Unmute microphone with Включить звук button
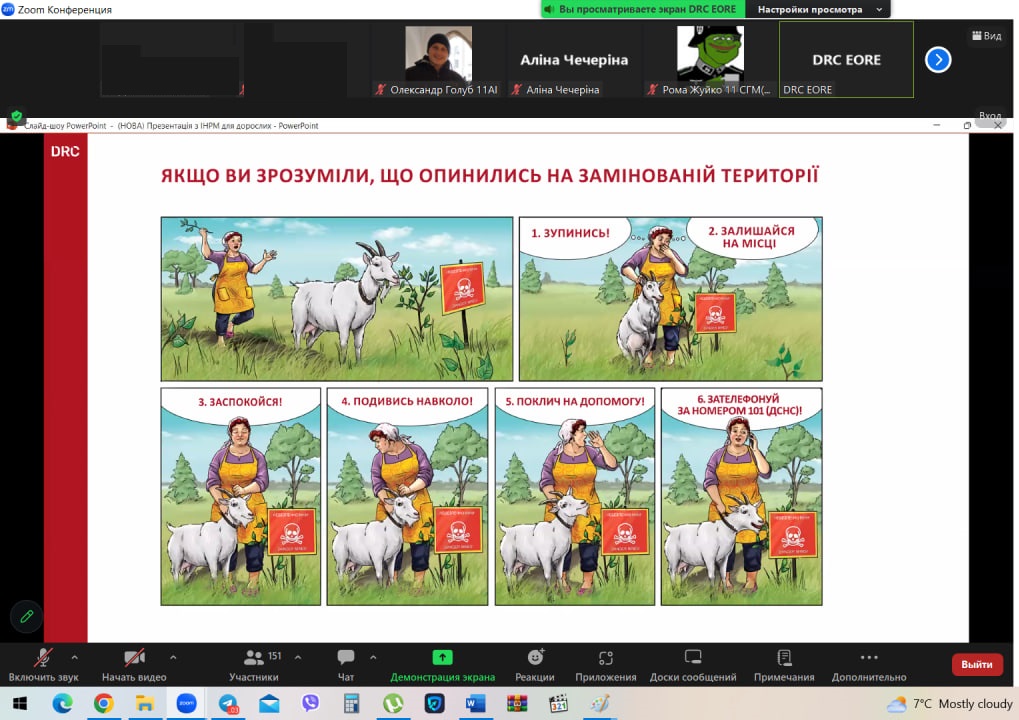The height and width of the screenshot is (720, 1019). pos(43,665)
